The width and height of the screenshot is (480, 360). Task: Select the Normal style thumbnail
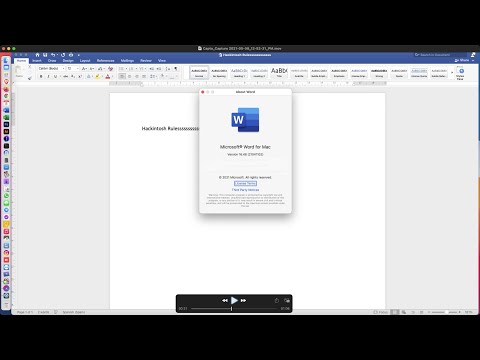click(199, 72)
